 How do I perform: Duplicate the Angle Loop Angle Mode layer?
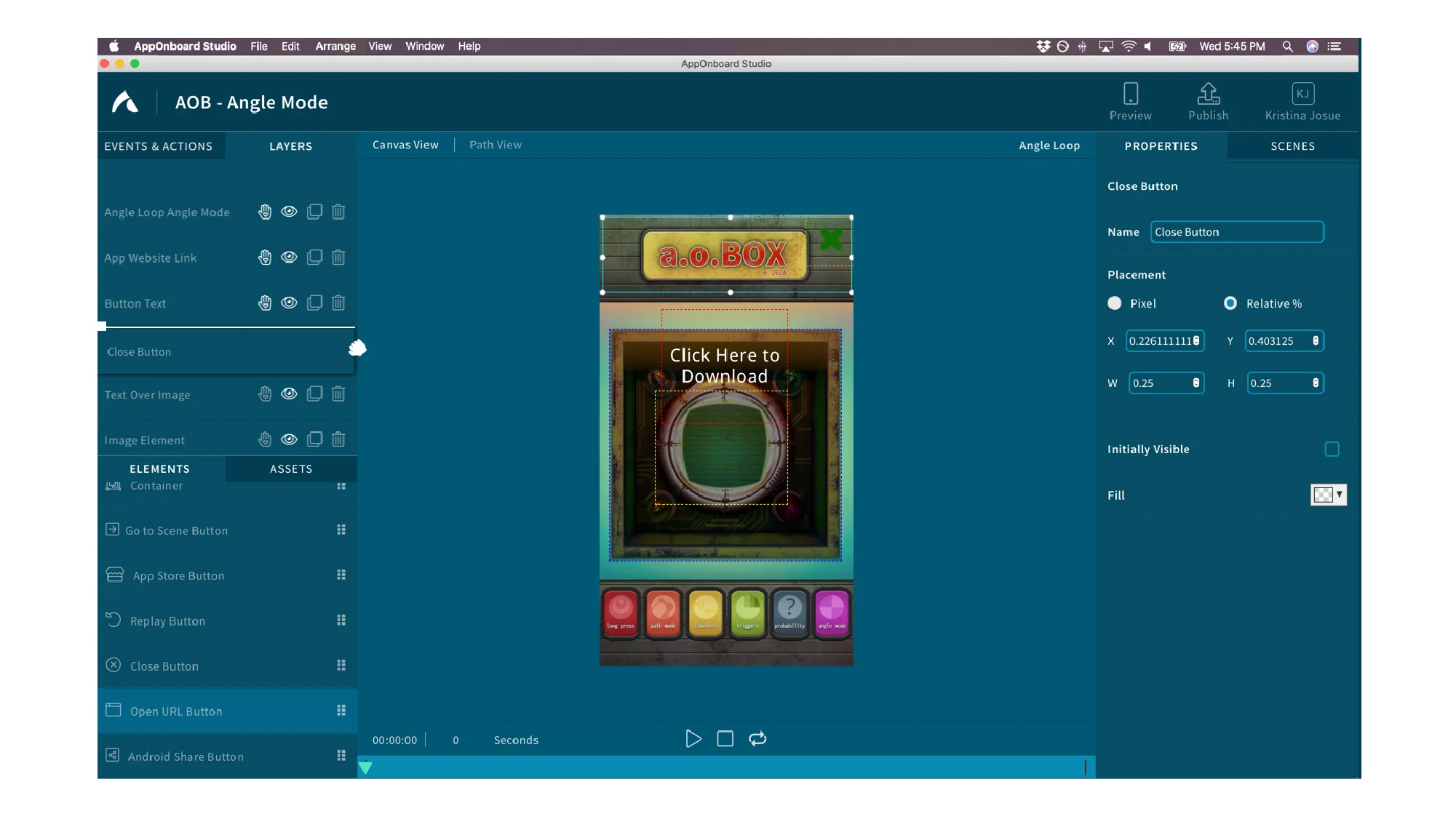pyautogui.click(x=314, y=212)
